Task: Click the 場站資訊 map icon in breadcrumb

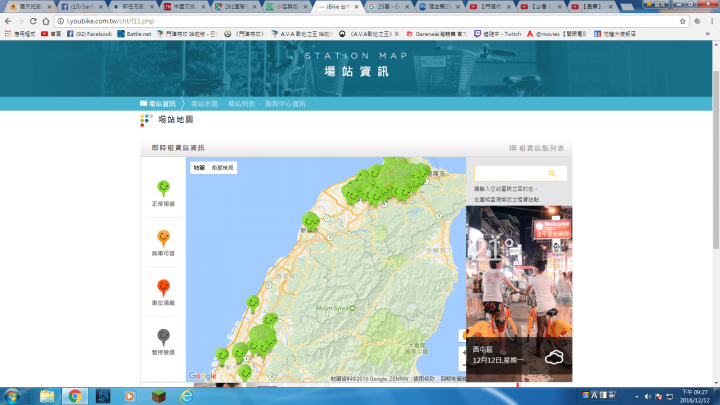Action: (x=144, y=104)
